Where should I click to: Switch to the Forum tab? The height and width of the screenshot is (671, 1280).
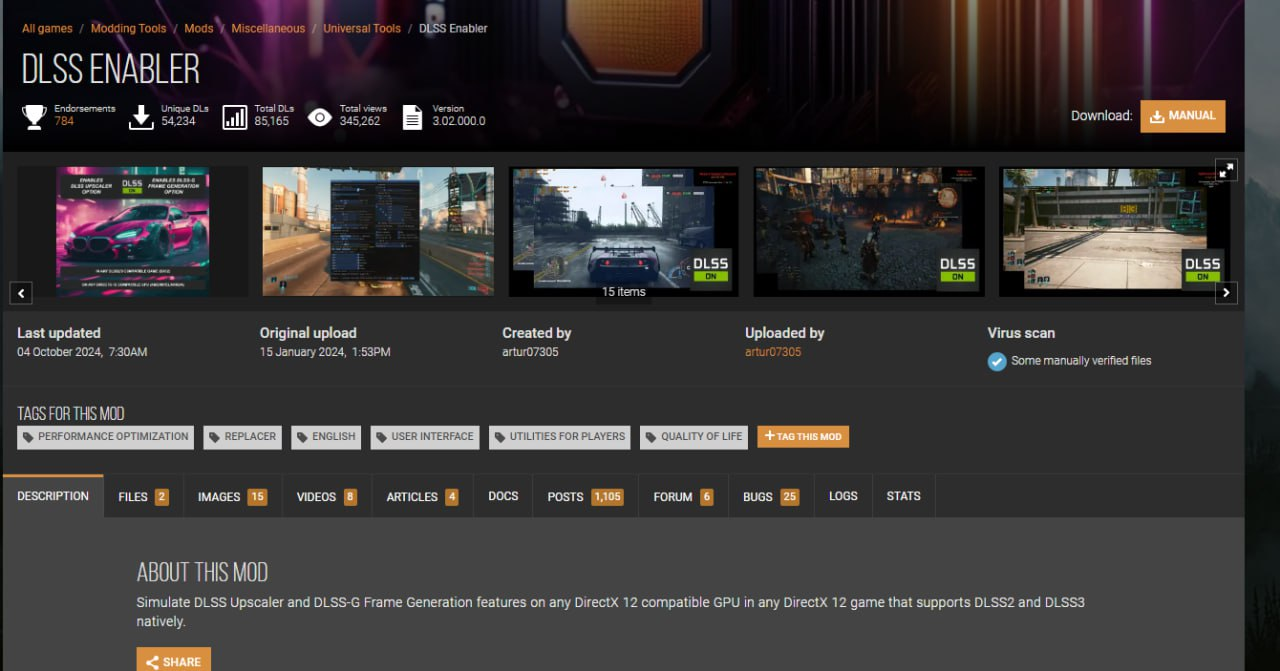(x=683, y=496)
